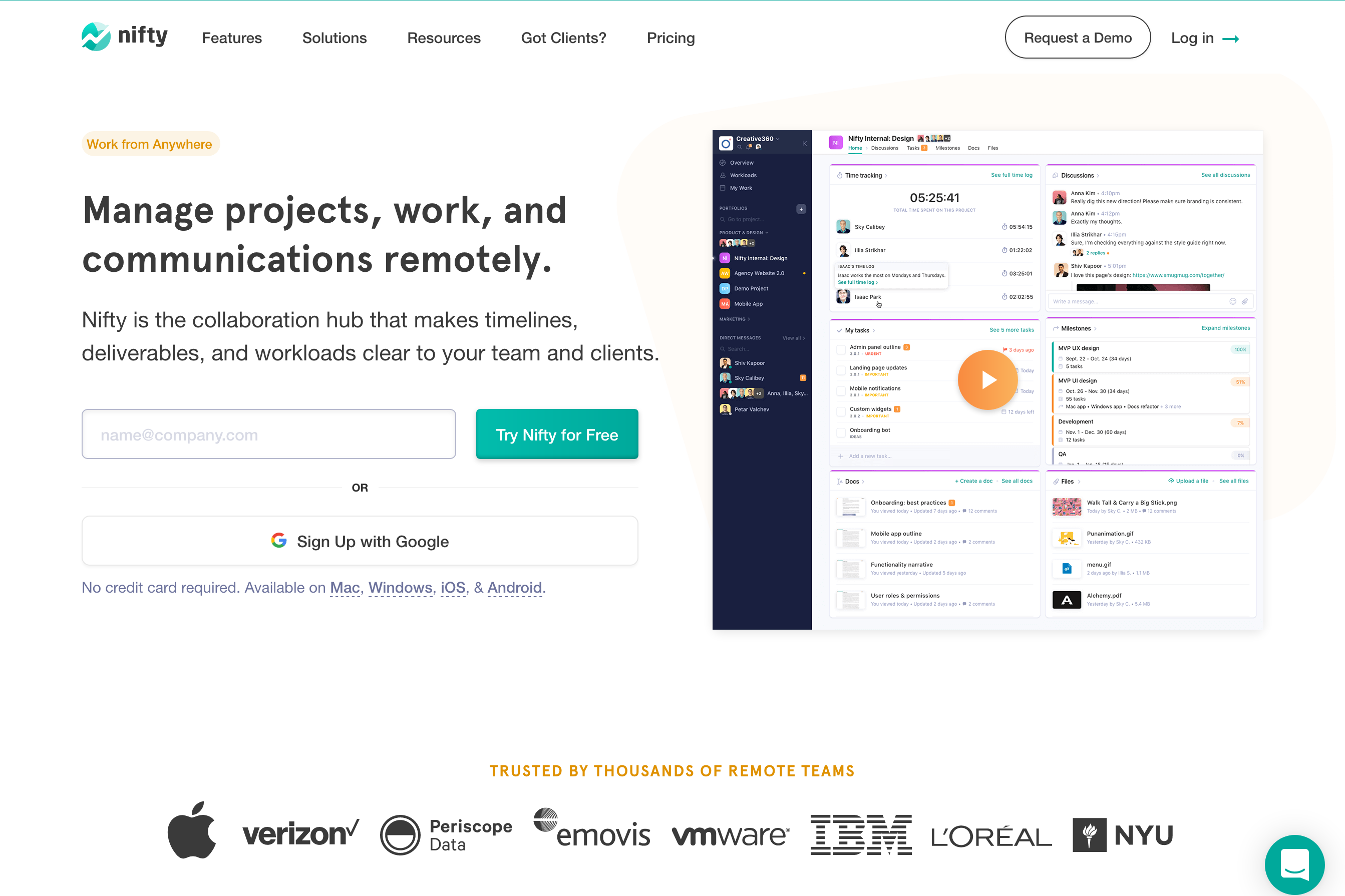This screenshot has width=1345, height=896.
Task: Select the Mobile App project icon
Action: tap(725, 304)
